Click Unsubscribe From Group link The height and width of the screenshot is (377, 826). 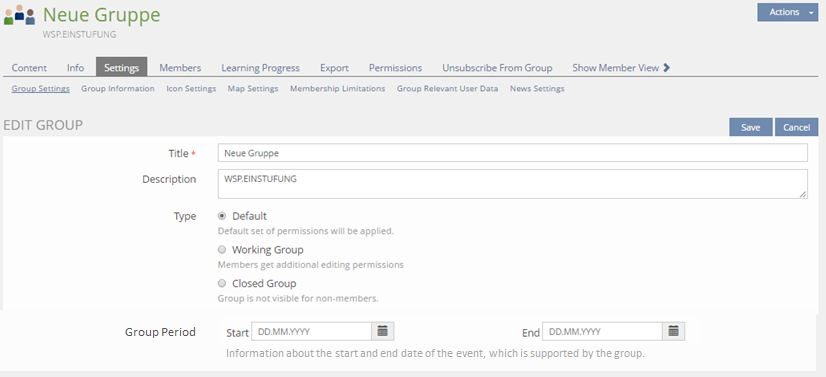497,67
